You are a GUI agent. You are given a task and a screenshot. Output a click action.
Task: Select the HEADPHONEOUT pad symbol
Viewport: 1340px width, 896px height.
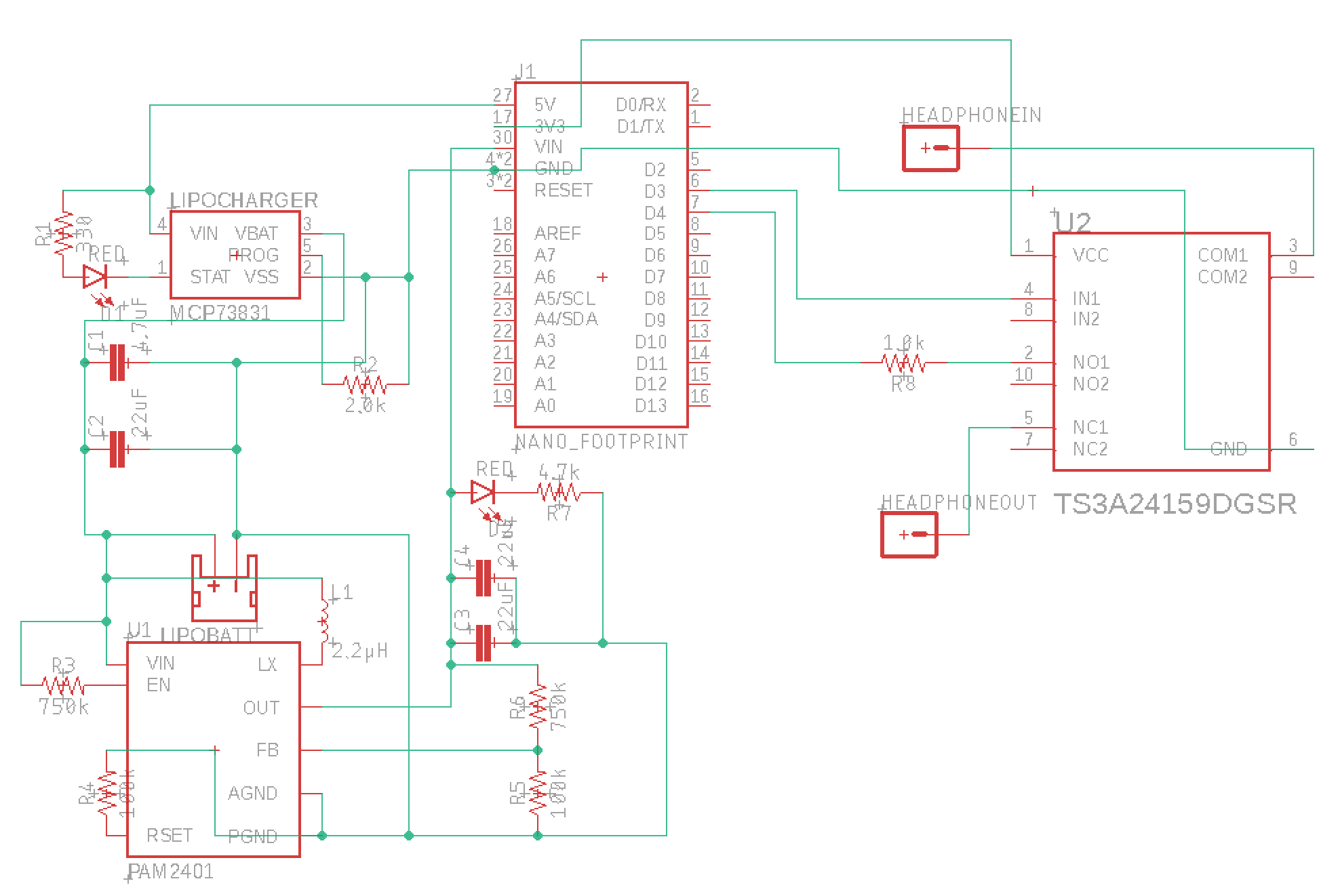coord(909,535)
